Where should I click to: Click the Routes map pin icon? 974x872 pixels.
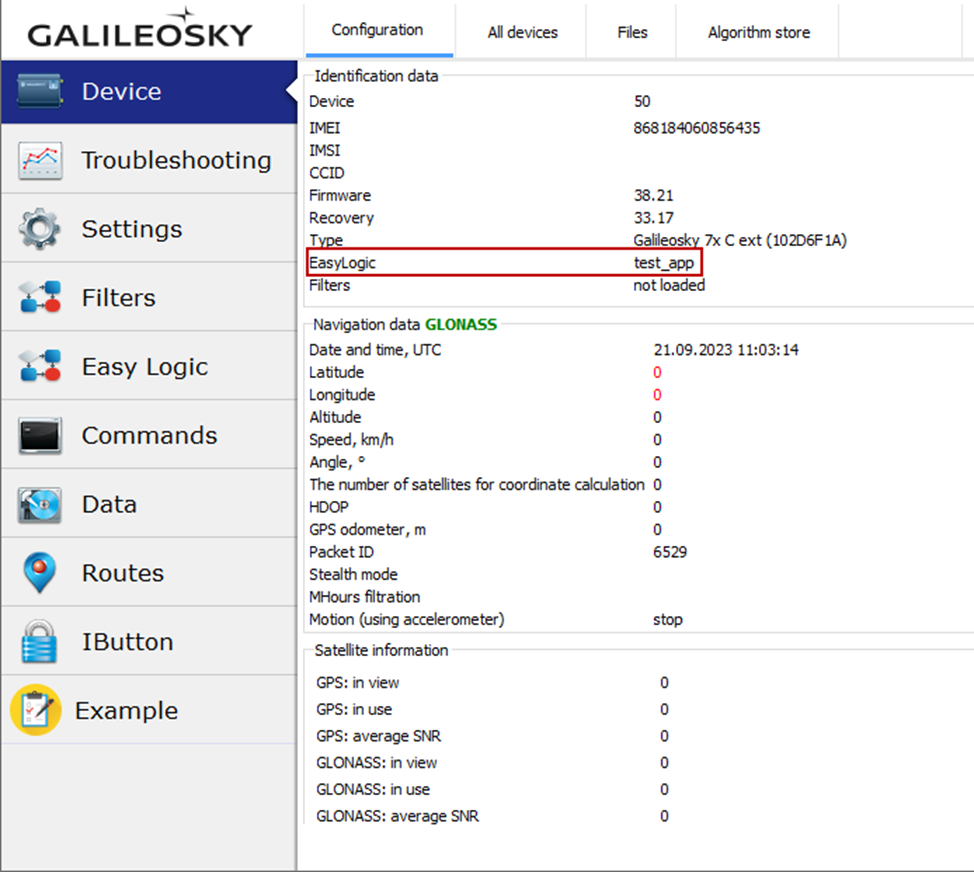pos(40,574)
